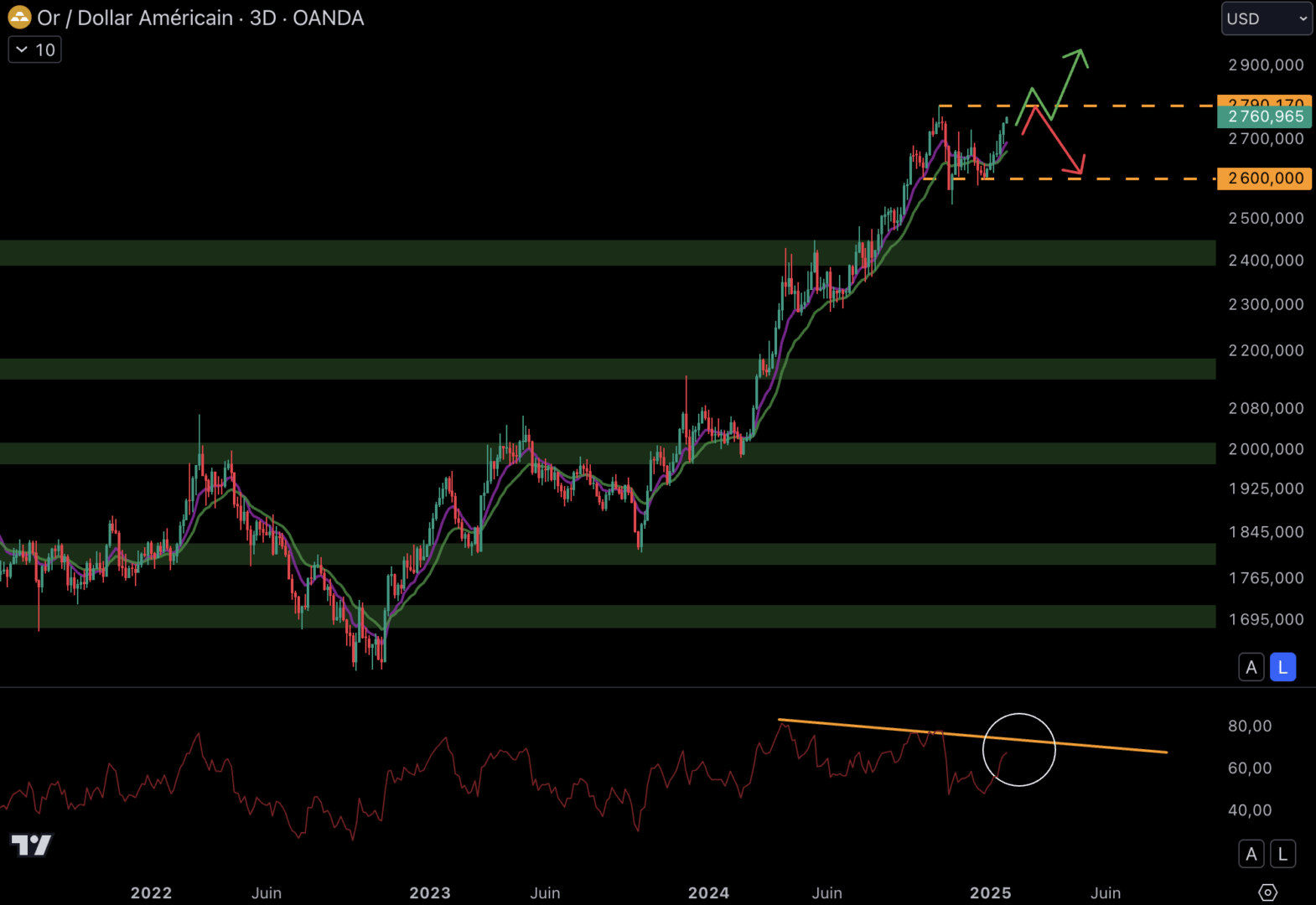Image resolution: width=1316 pixels, height=905 pixels.
Task: Toggle auto scale A on price pane
Action: pyautogui.click(x=1251, y=667)
